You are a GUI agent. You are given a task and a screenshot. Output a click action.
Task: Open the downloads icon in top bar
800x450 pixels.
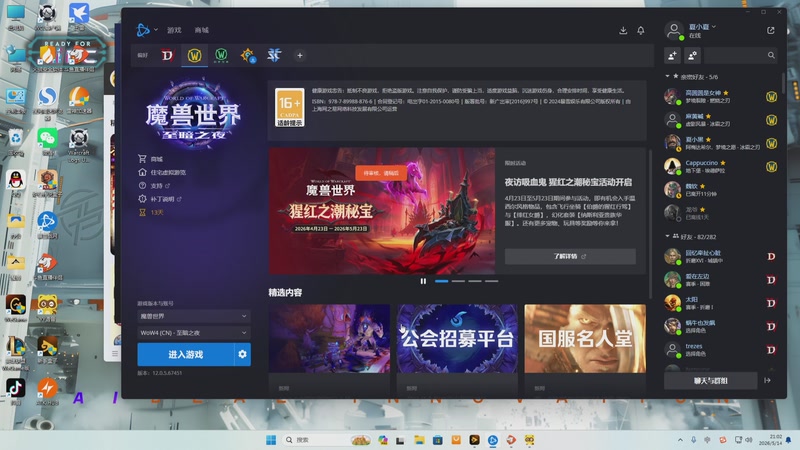click(623, 30)
